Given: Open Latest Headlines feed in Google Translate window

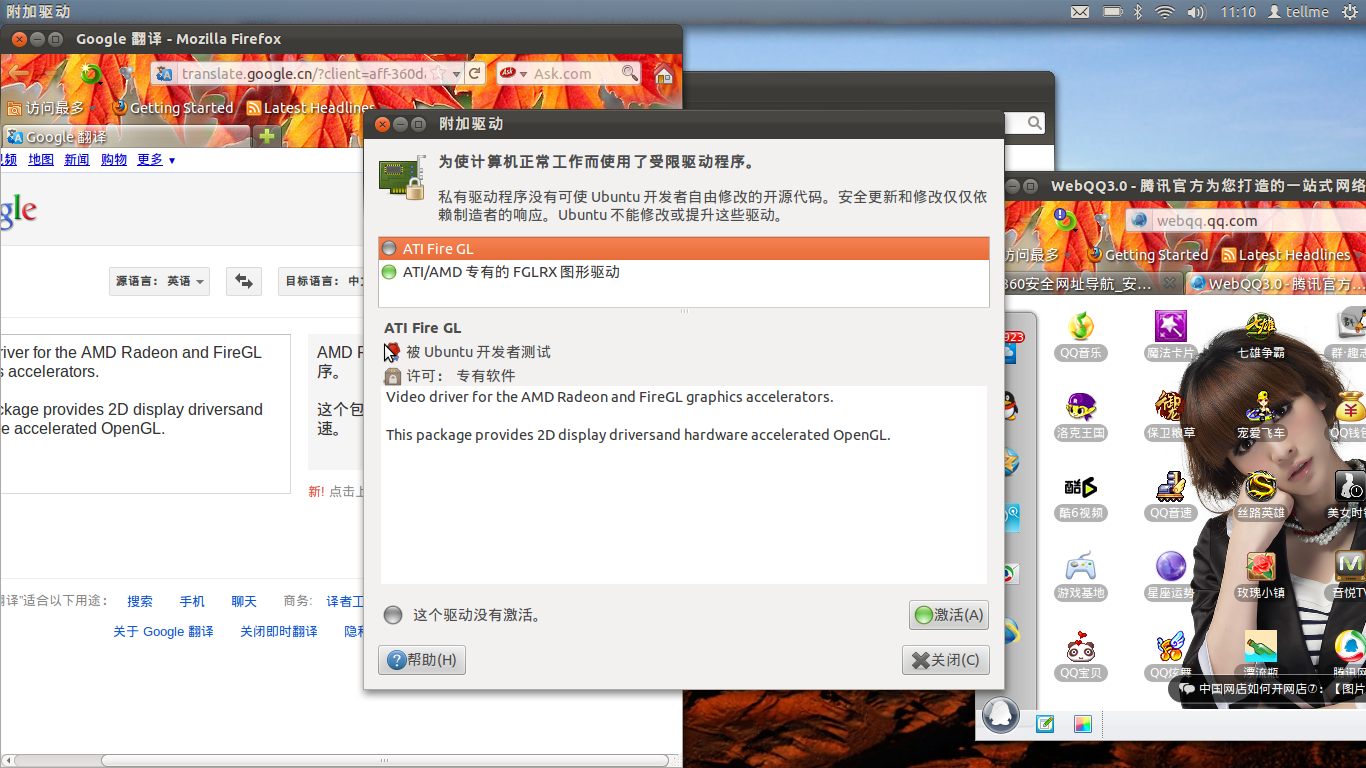Looking at the screenshot, I should [310, 108].
